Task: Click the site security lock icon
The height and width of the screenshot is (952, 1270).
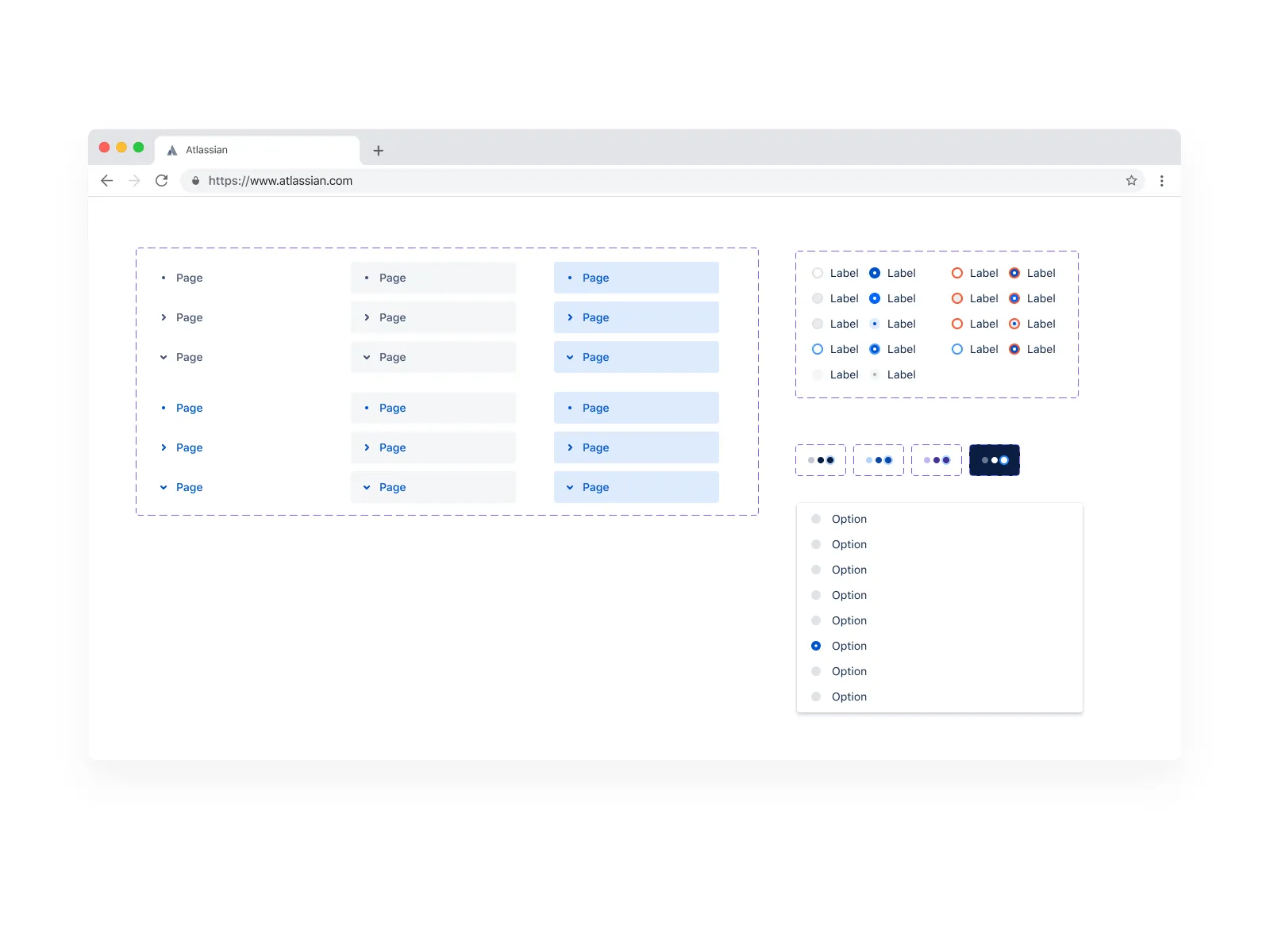Action: (x=195, y=181)
